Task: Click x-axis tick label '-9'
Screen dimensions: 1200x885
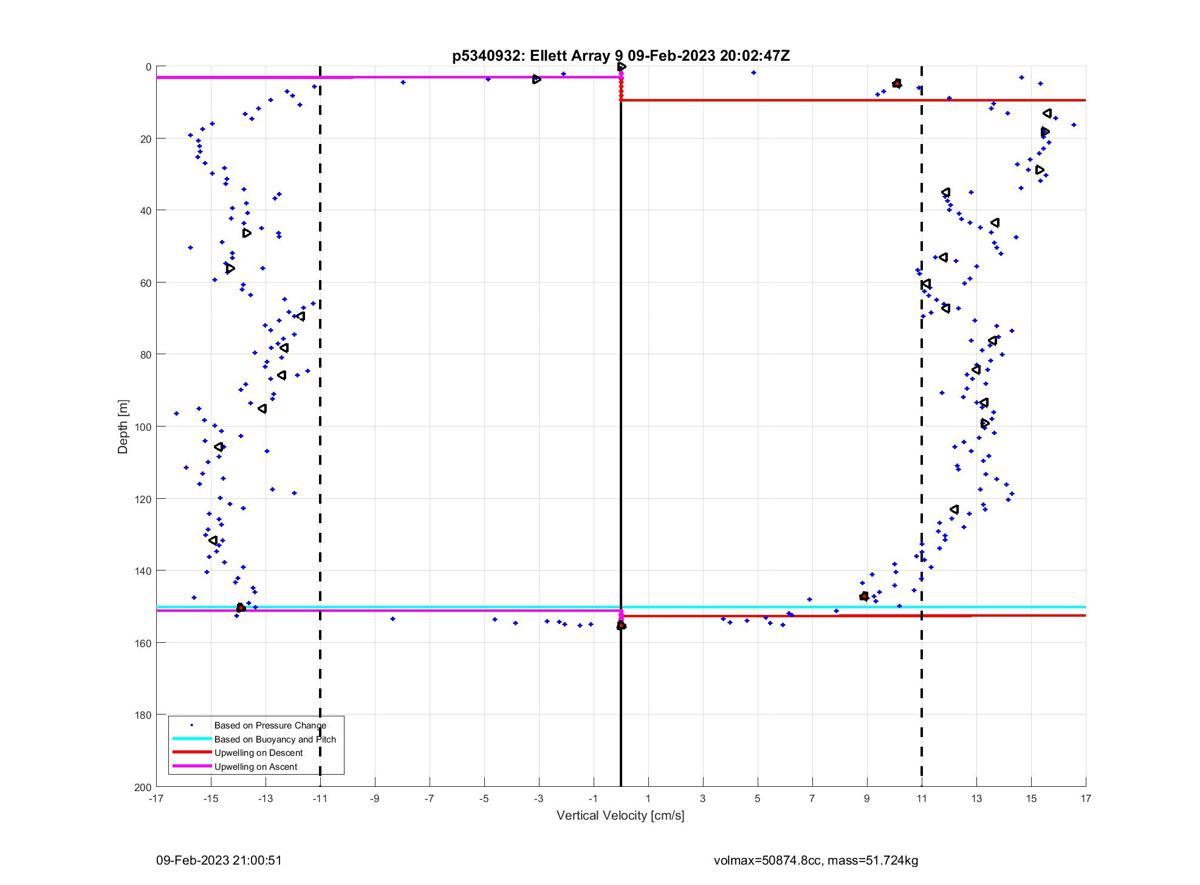Action: click(x=375, y=798)
